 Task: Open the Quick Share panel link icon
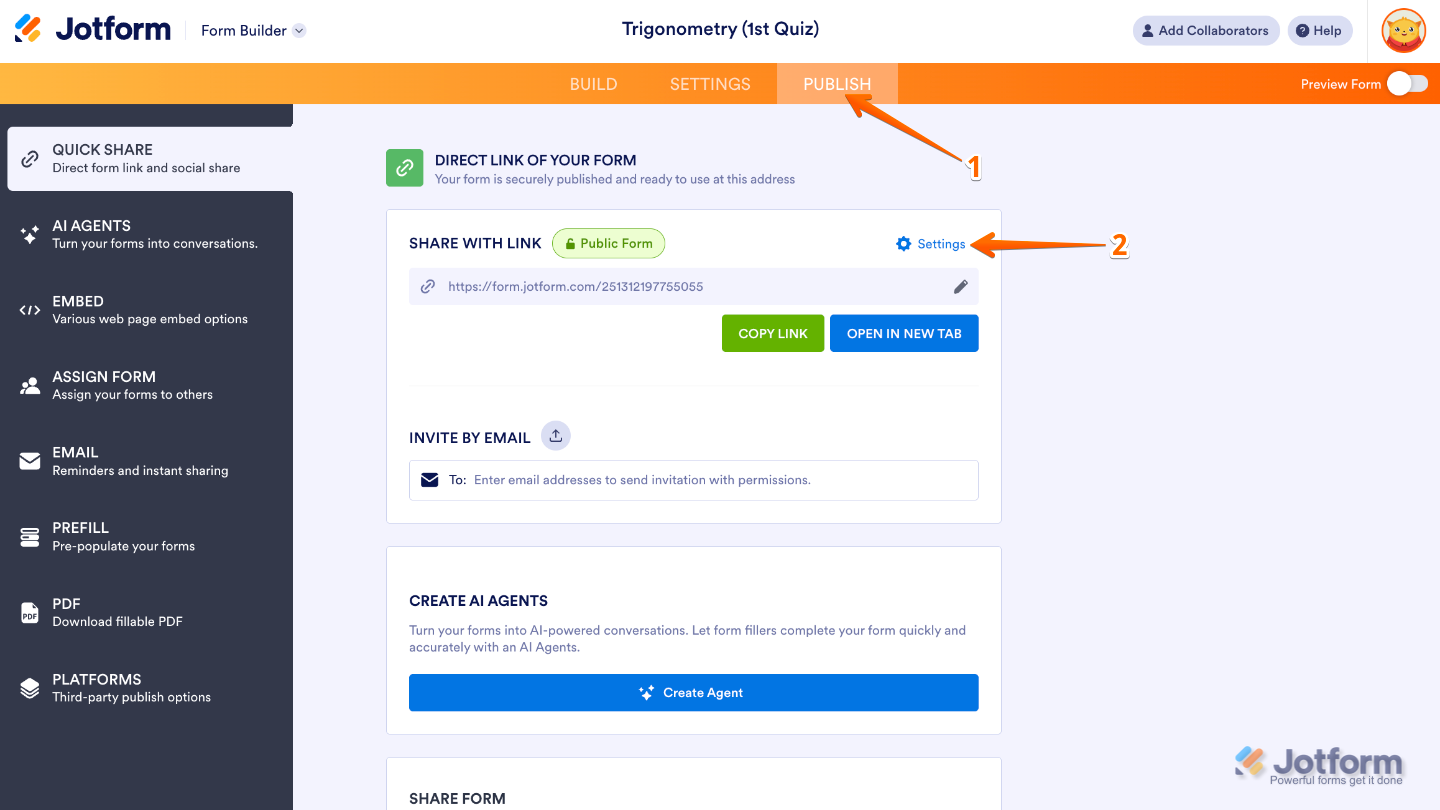click(28, 158)
